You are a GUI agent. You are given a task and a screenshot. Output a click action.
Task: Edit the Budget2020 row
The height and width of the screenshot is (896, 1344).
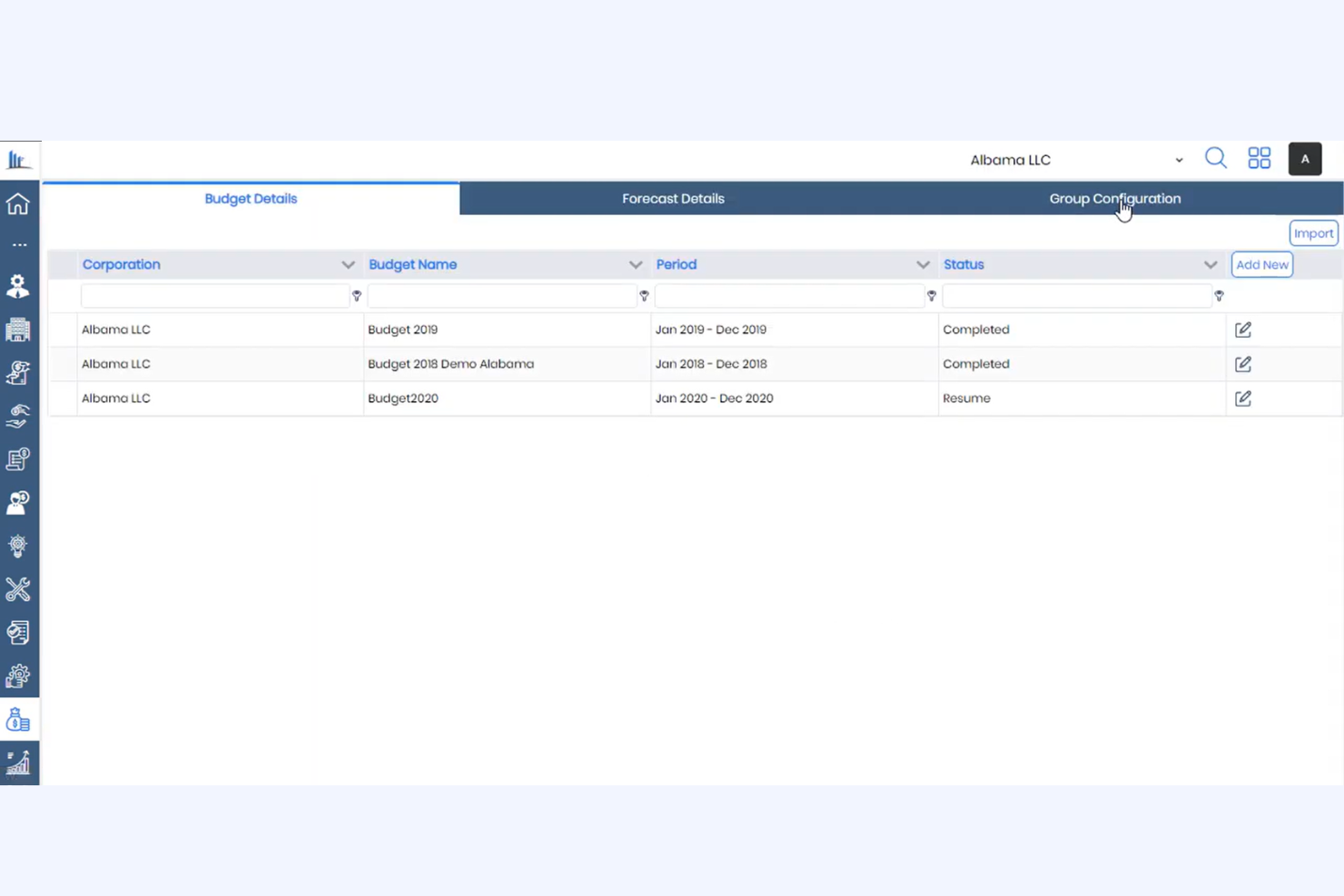[x=1242, y=398]
